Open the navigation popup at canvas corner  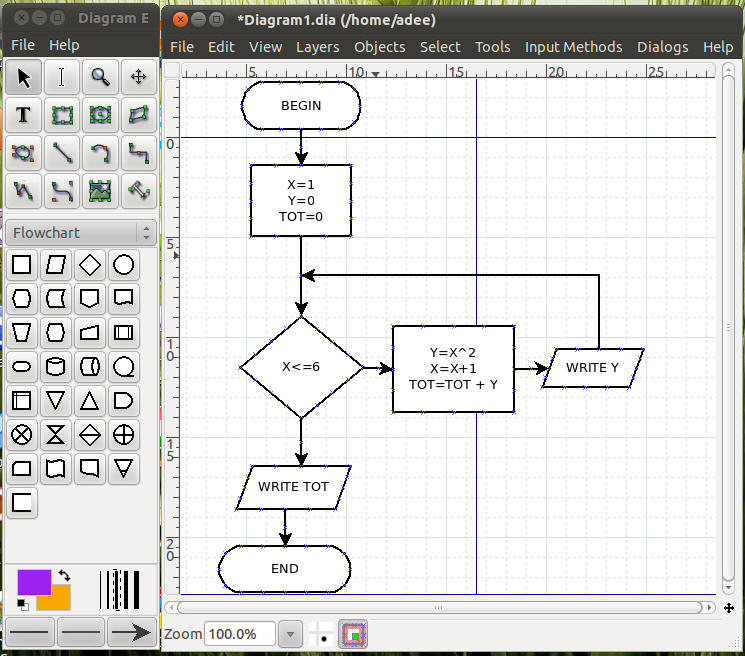(729, 608)
